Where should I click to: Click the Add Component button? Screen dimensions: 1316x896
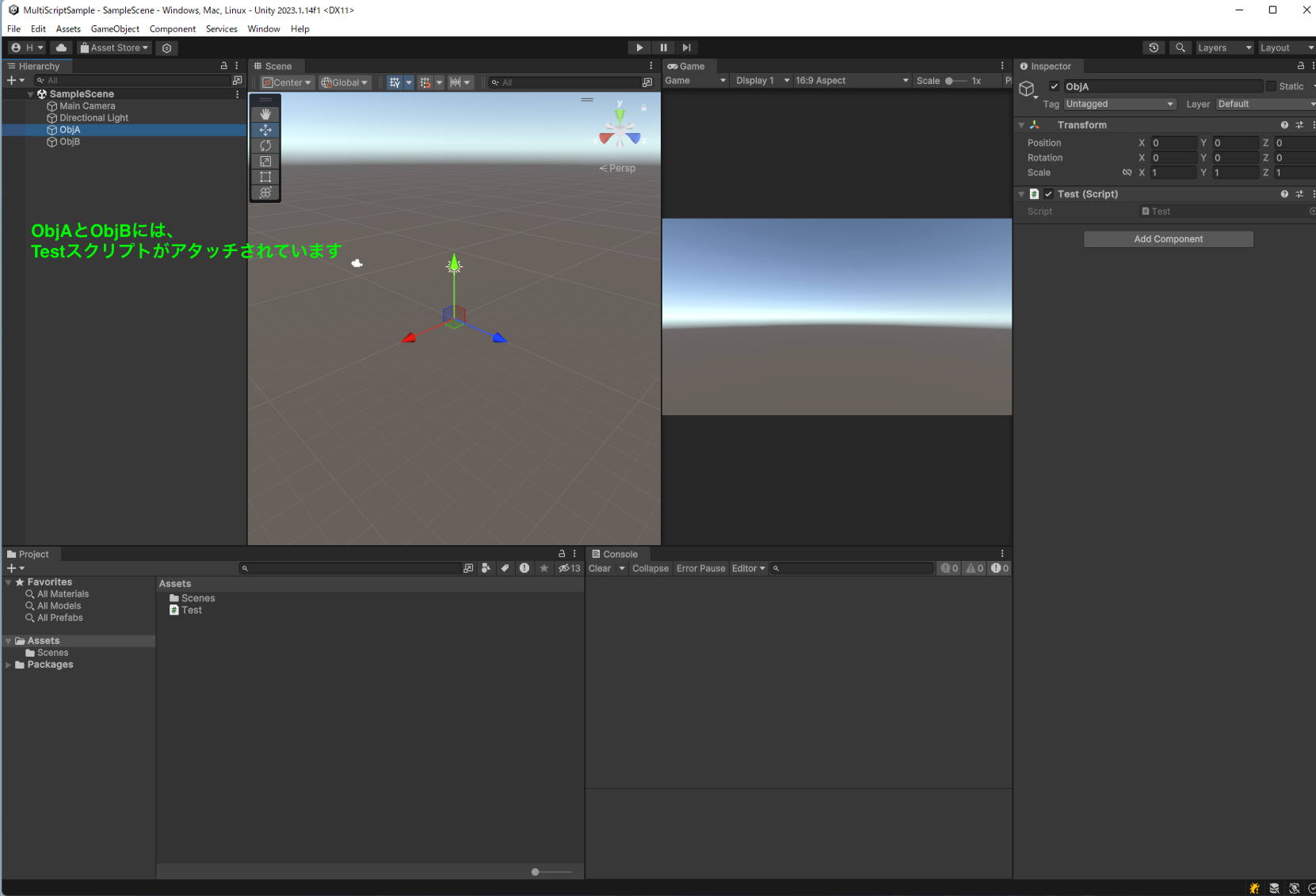click(1168, 239)
